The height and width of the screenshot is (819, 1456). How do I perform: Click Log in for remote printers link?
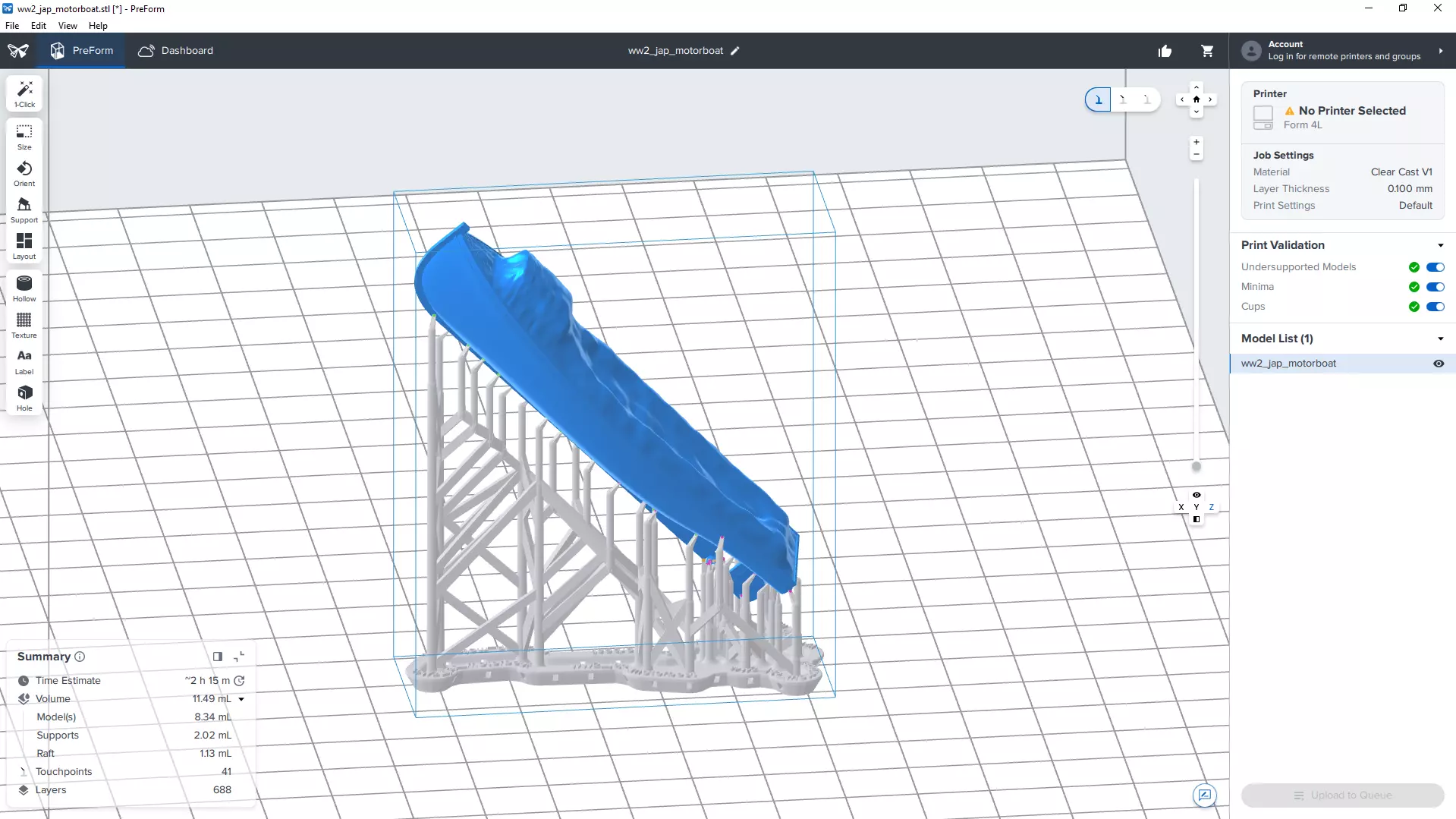(1344, 57)
